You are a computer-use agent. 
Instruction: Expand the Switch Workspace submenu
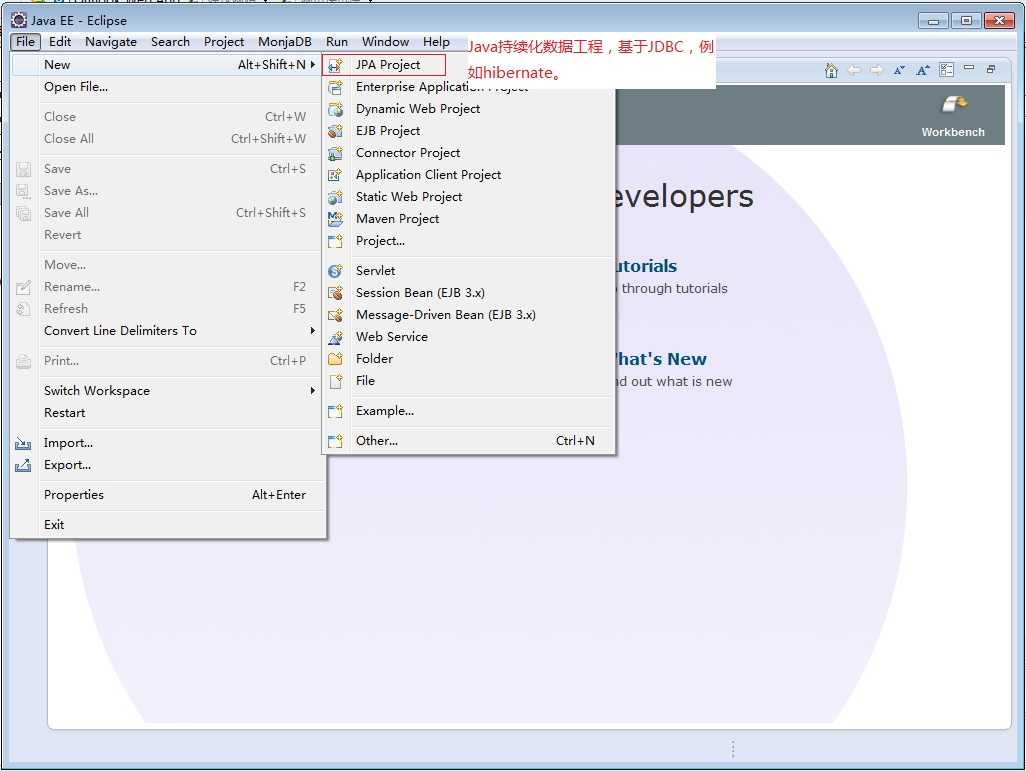tap(313, 391)
